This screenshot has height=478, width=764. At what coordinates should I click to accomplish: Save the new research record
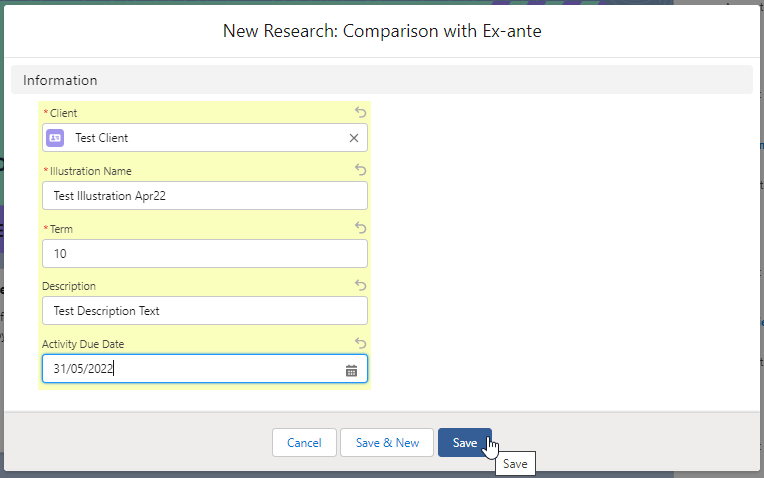coord(464,442)
